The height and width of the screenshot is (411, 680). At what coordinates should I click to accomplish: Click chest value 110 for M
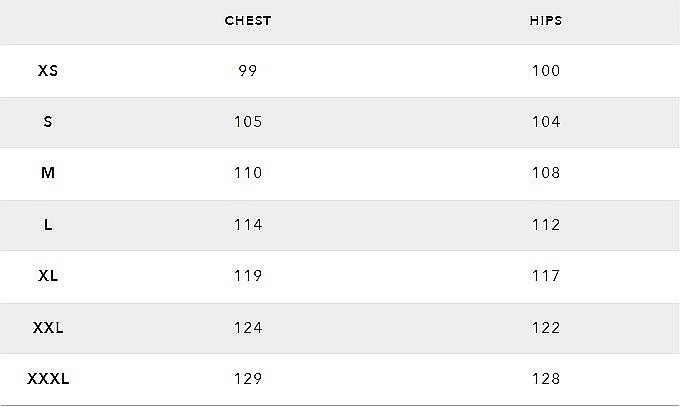click(x=248, y=173)
